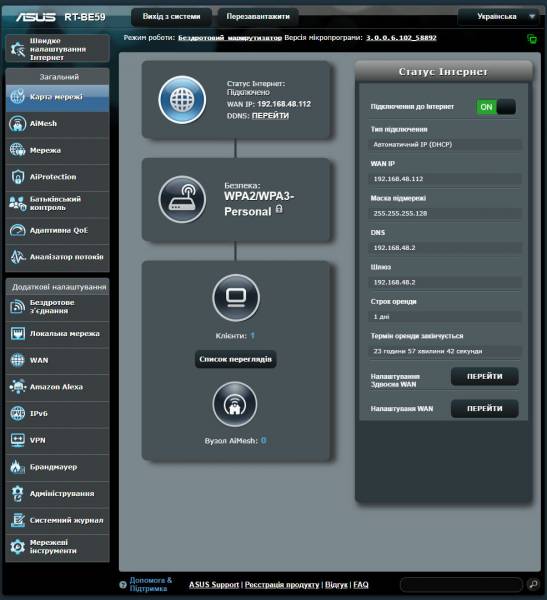The height and width of the screenshot is (600, 547).
Task: Open Бездротове з'єднання wireless icon
Action: [x=18, y=307]
